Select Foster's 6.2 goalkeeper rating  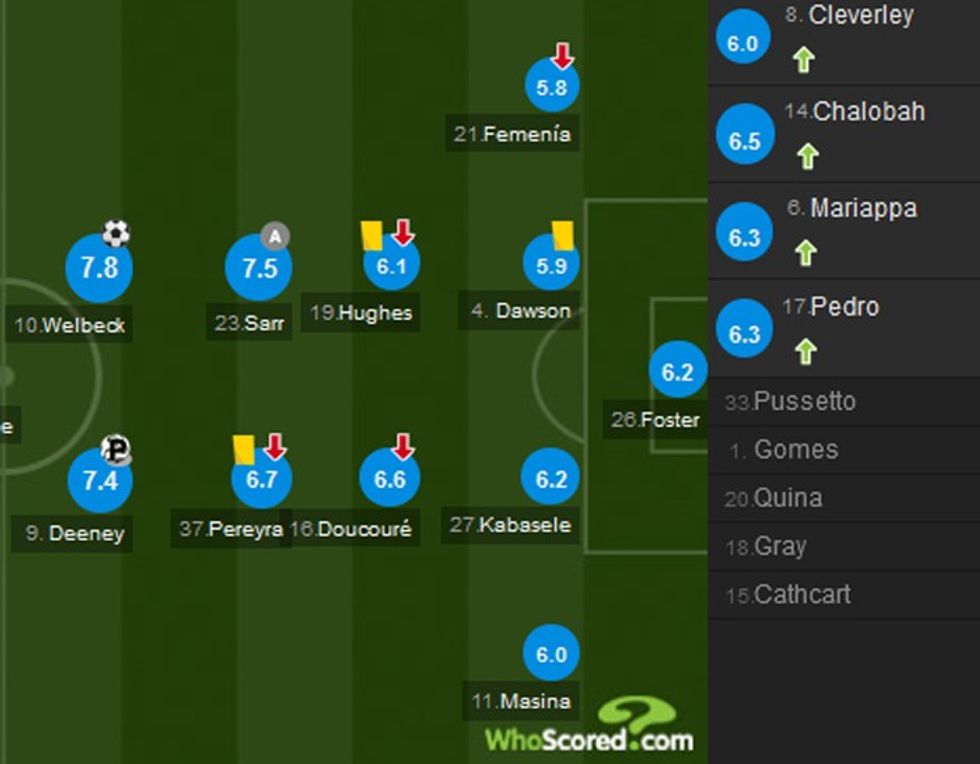click(677, 373)
